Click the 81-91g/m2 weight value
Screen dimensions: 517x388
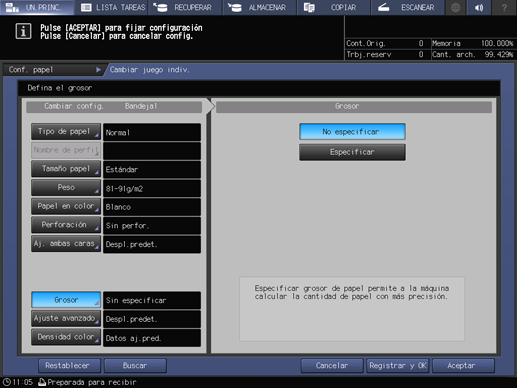(152, 188)
